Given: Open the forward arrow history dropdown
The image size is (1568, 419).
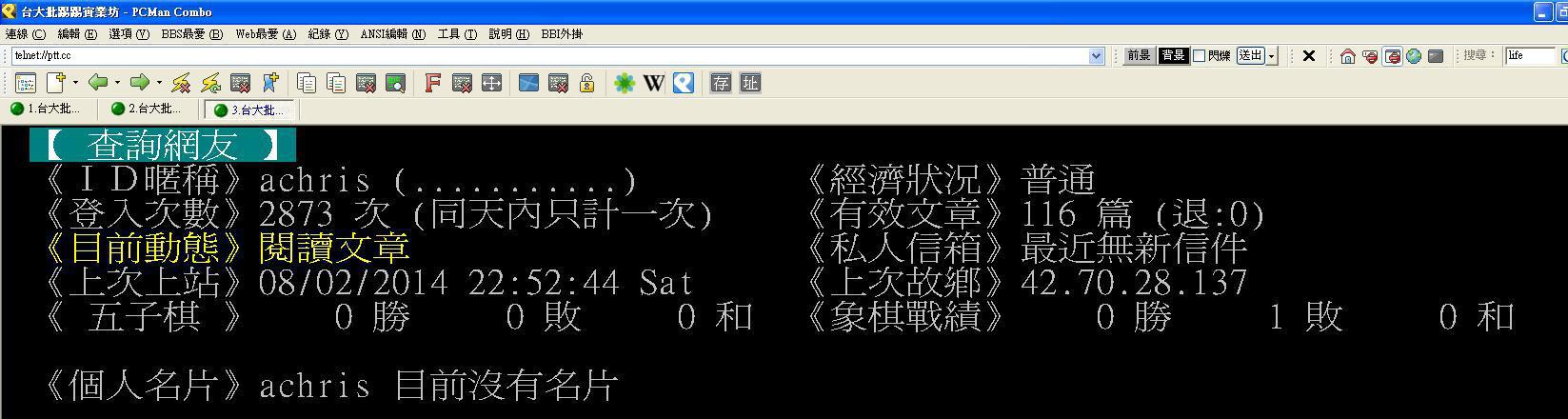Looking at the screenshot, I should [159, 83].
